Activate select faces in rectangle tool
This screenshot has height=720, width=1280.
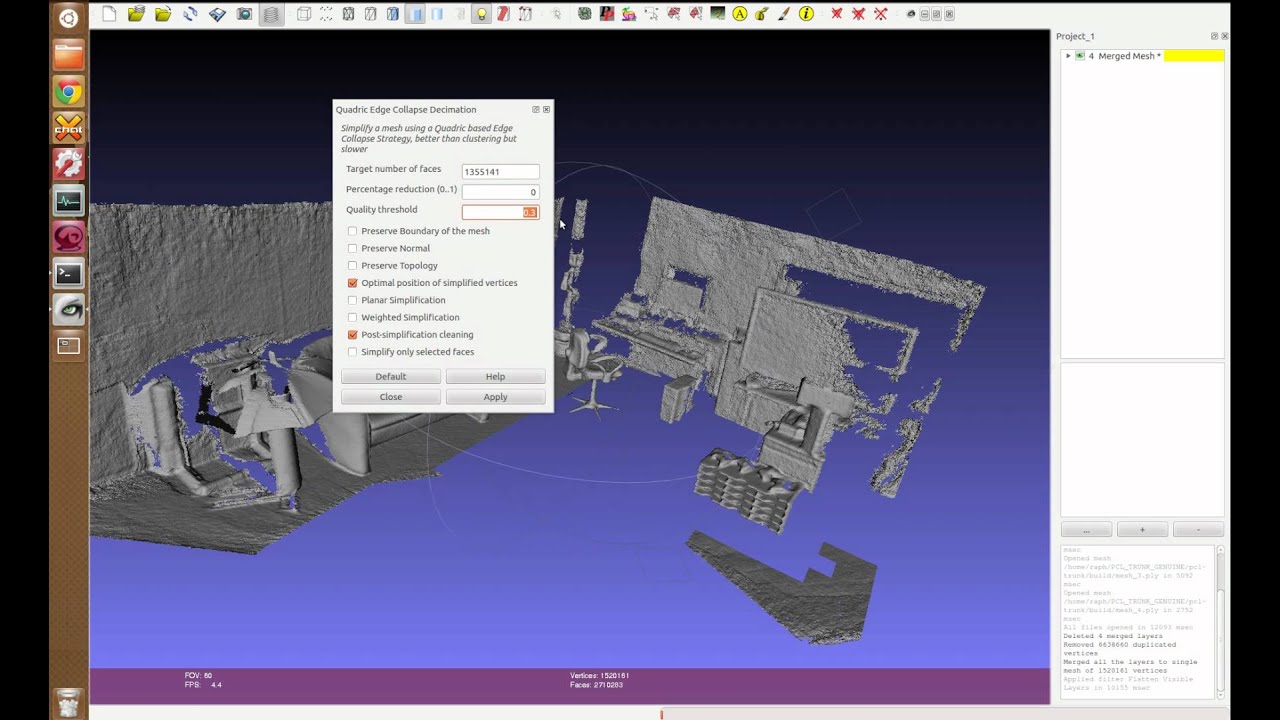pos(674,14)
